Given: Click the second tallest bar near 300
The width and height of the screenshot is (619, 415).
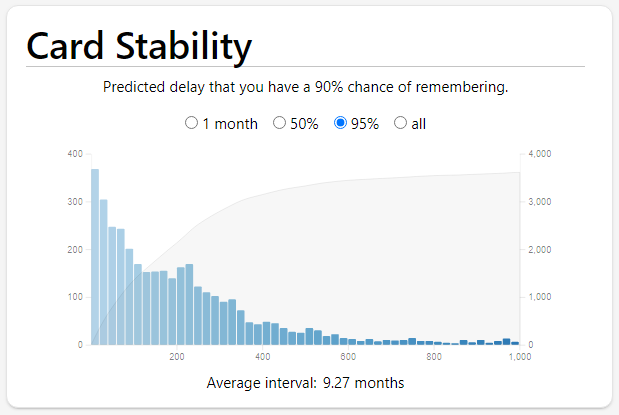Looking at the screenshot, I should [x=104, y=272].
